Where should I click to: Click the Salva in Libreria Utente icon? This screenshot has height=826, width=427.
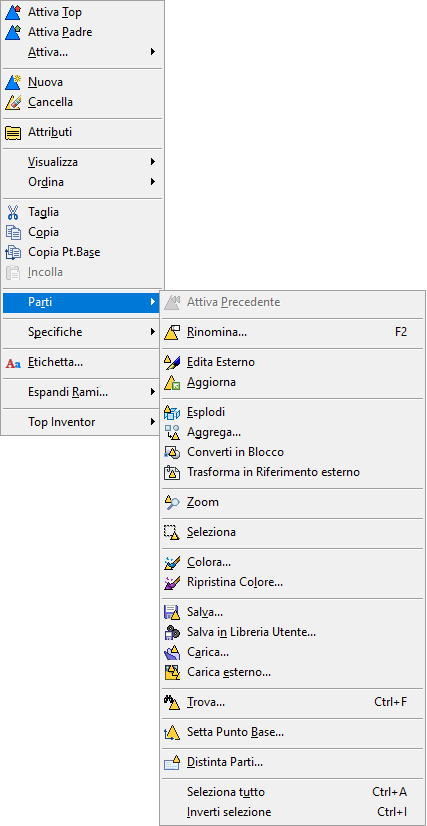click(x=172, y=632)
